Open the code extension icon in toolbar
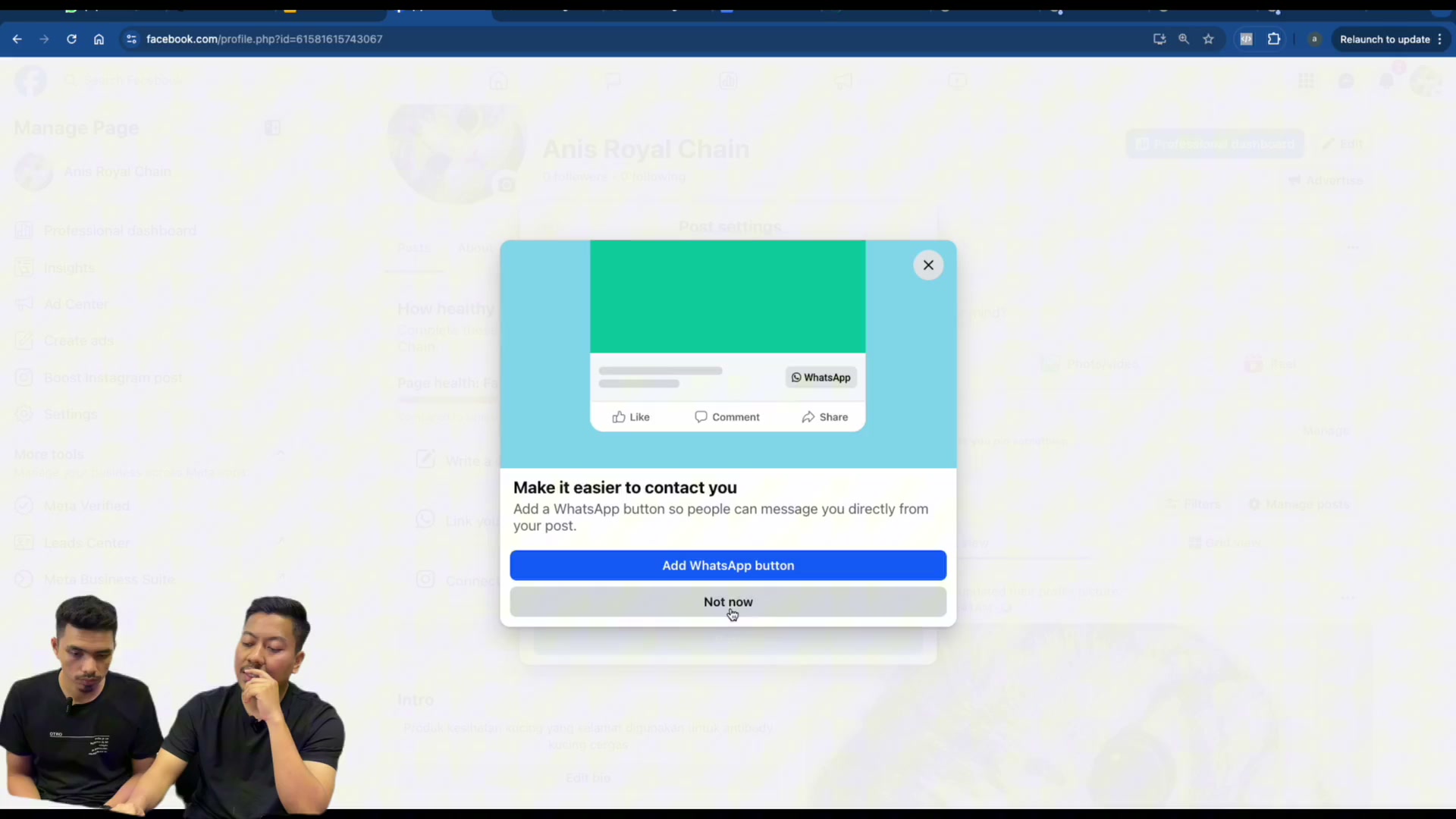Image resolution: width=1456 pixels, height=819 pixels. tap(1246, 39)
